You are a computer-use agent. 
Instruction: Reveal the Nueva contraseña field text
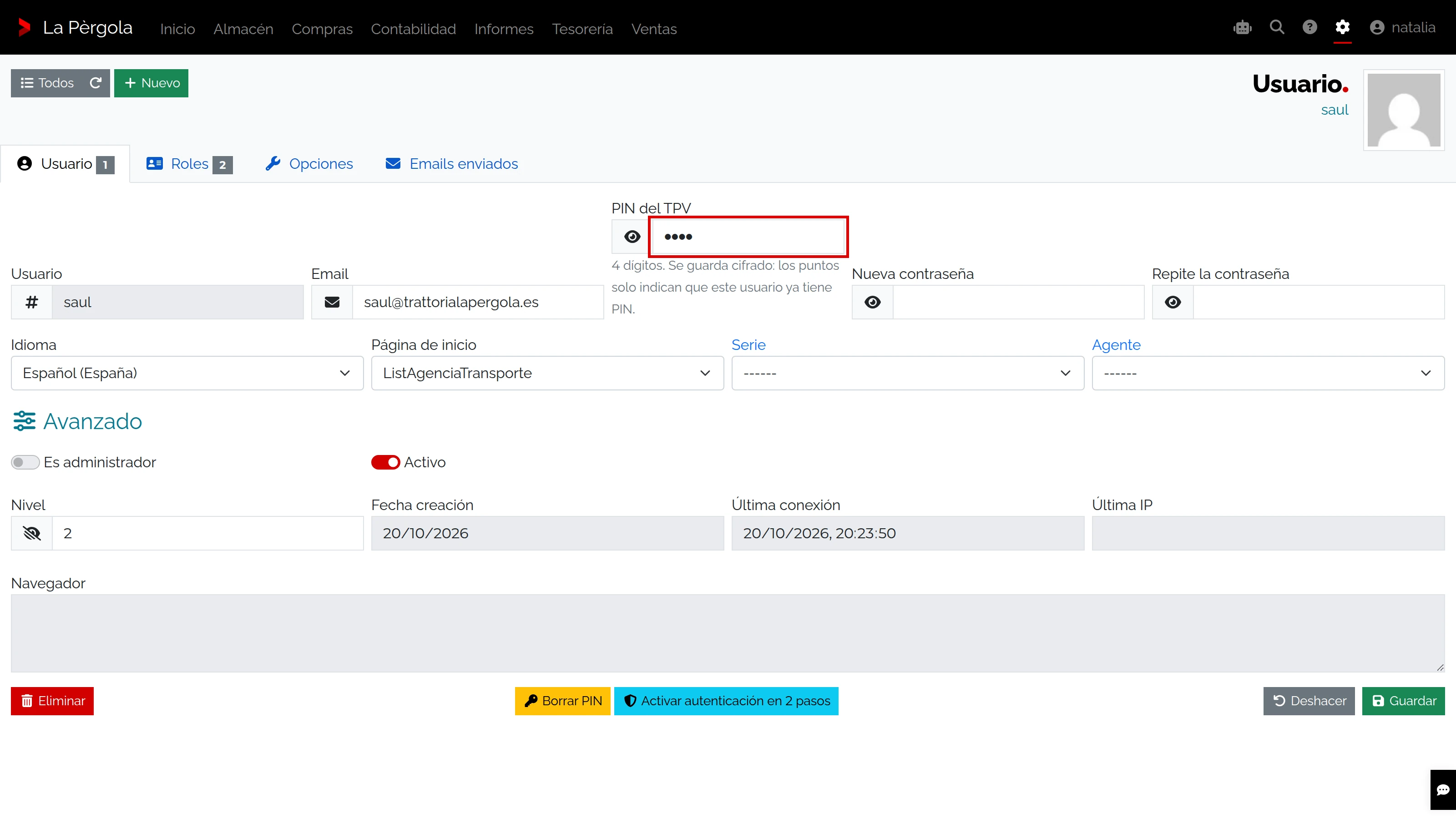[x=873, y=303]
